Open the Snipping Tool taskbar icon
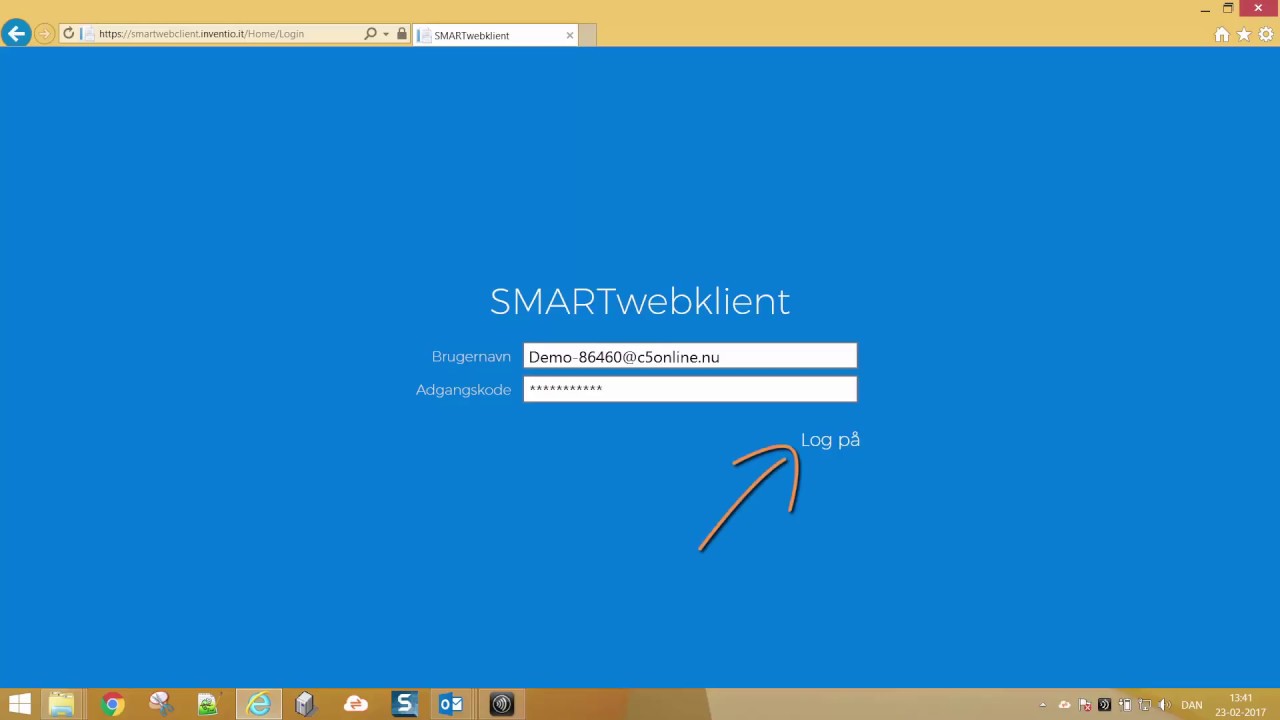Viewport: 1280px width, 720px height. point(161,704)
